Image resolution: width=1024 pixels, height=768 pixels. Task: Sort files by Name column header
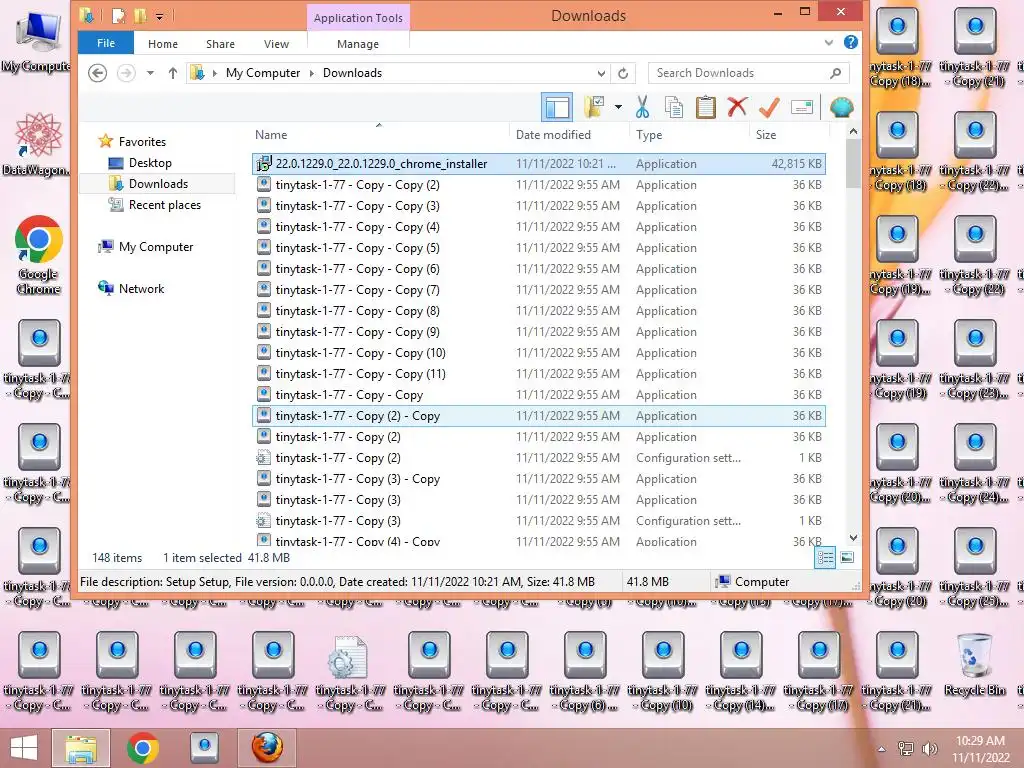click(x=379, y=135)
